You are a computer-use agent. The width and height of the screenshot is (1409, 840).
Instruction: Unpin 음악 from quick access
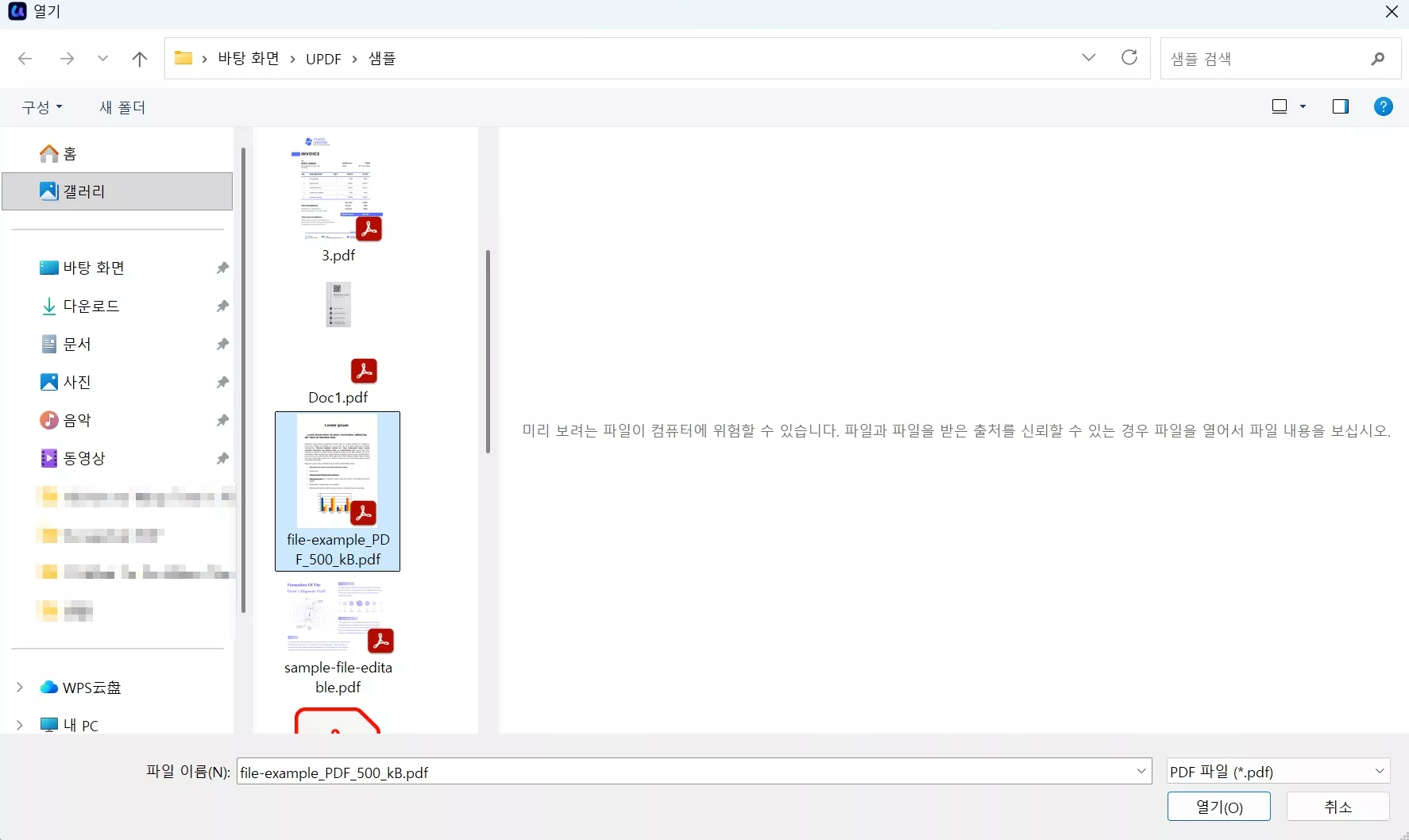[222, 420]
